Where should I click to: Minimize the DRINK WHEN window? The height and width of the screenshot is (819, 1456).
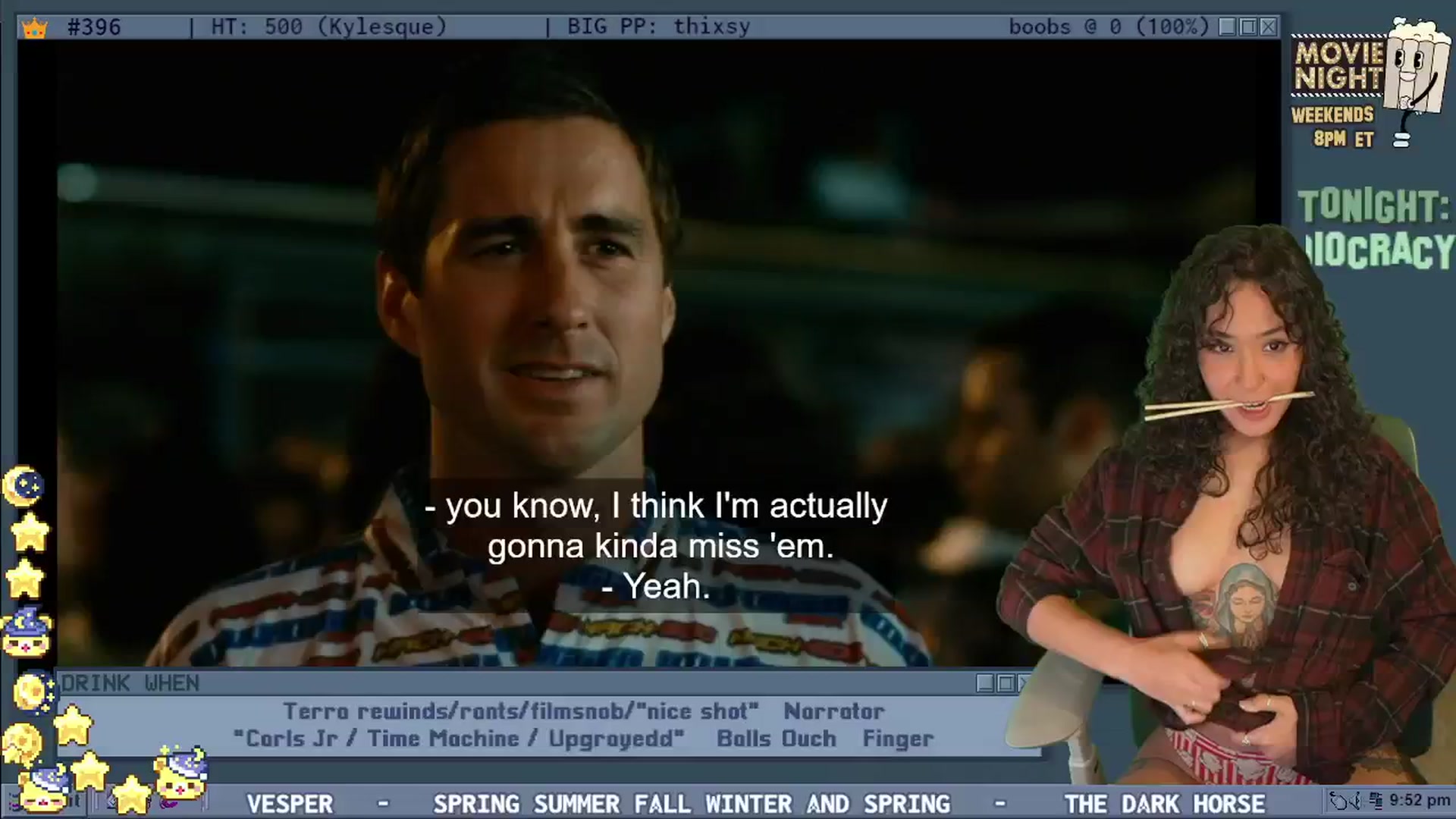[985, 683]
